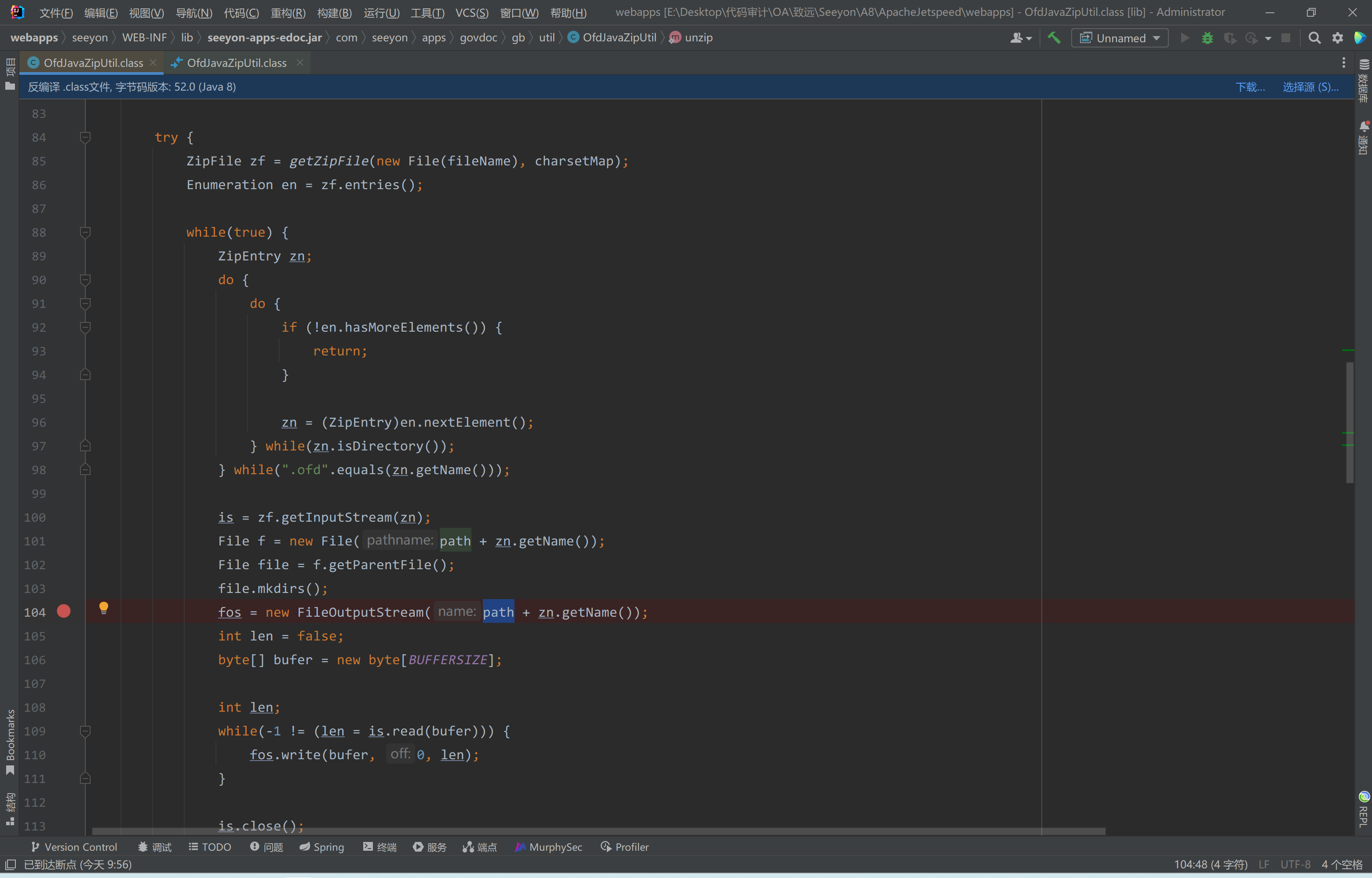Click the 下载... download sources link
This screenshot has height=878, width=1372.
(1250, 87)
